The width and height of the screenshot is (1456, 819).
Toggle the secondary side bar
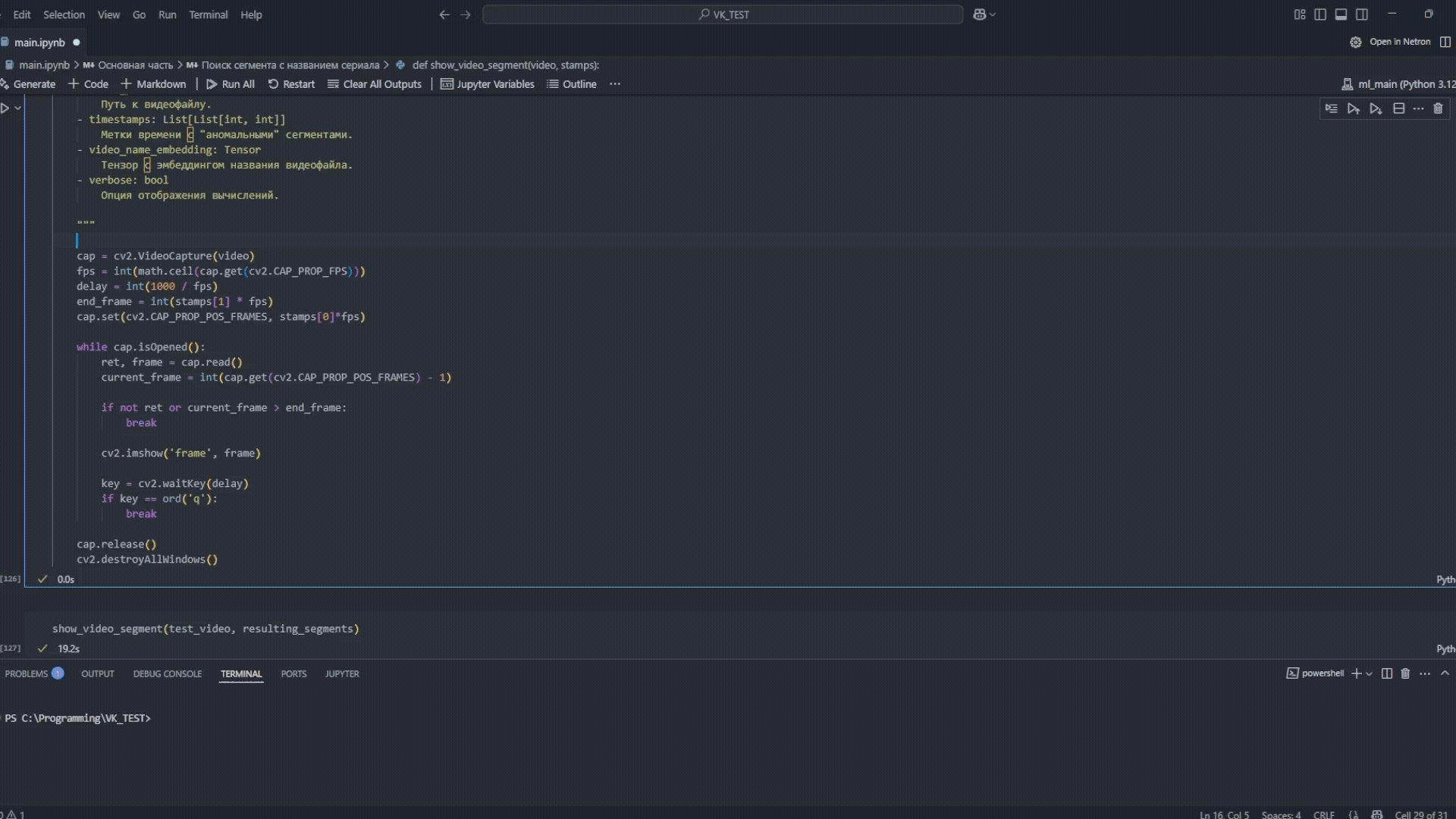pos(1362,14)
